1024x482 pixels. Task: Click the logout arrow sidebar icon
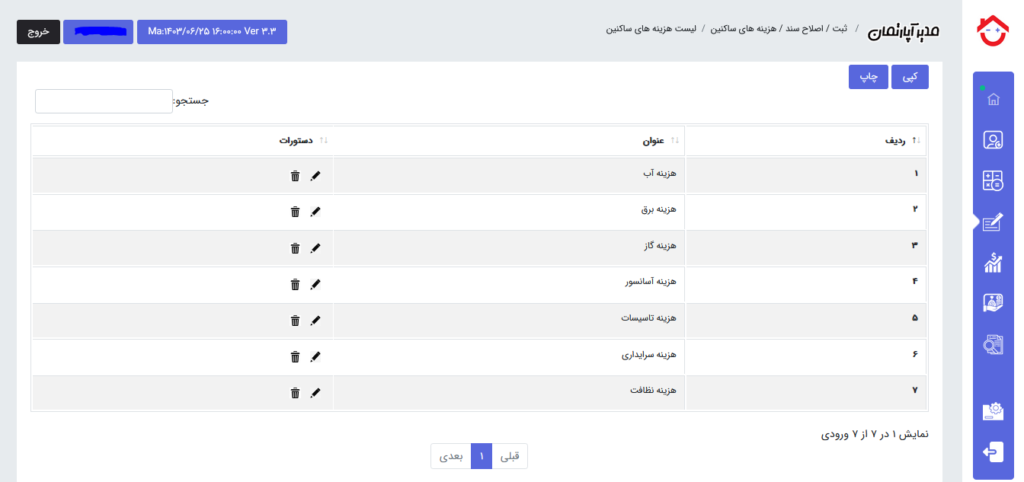(993, 452)
